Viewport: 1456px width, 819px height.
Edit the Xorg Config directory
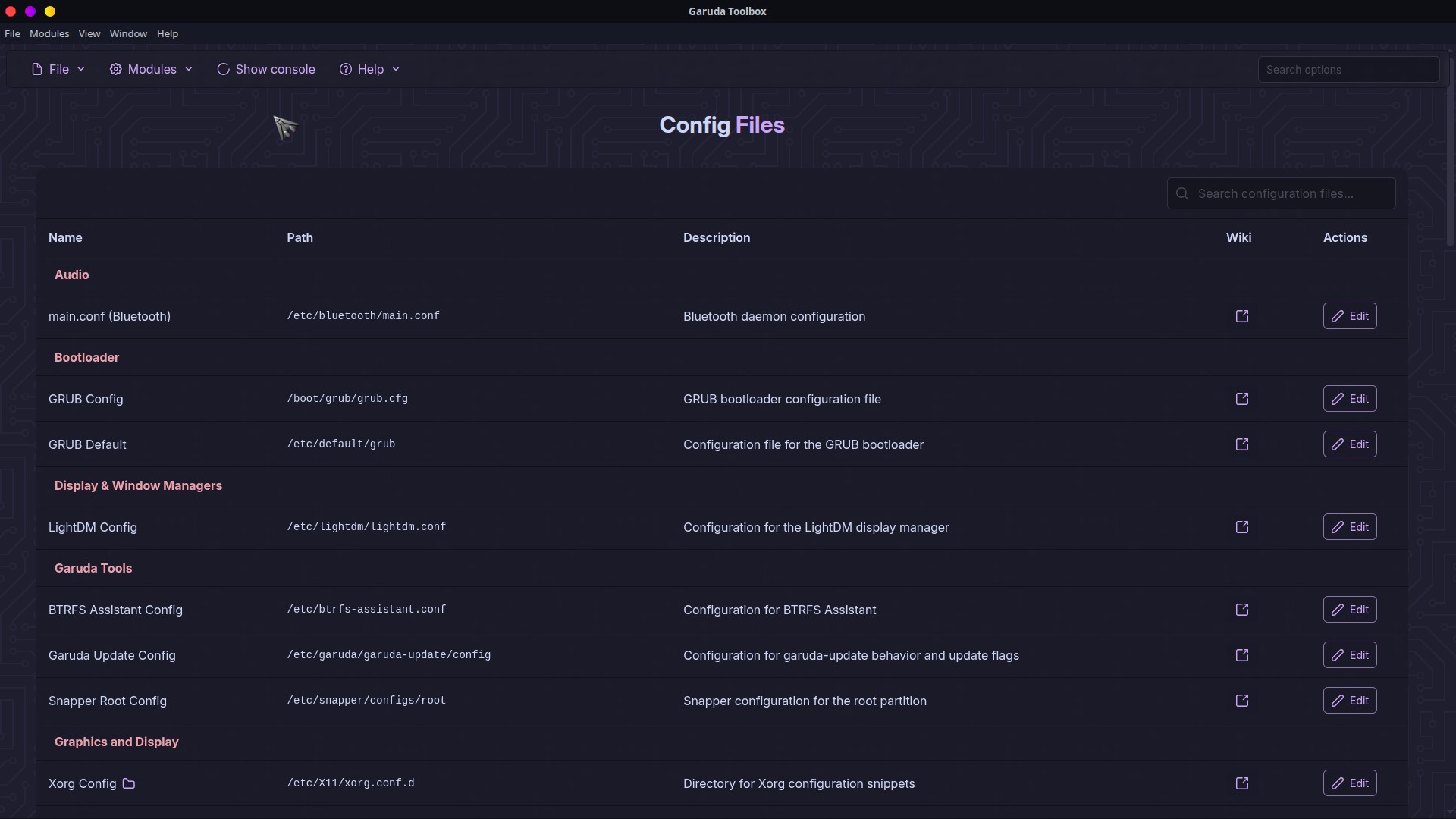click(x=1350, y=783)
